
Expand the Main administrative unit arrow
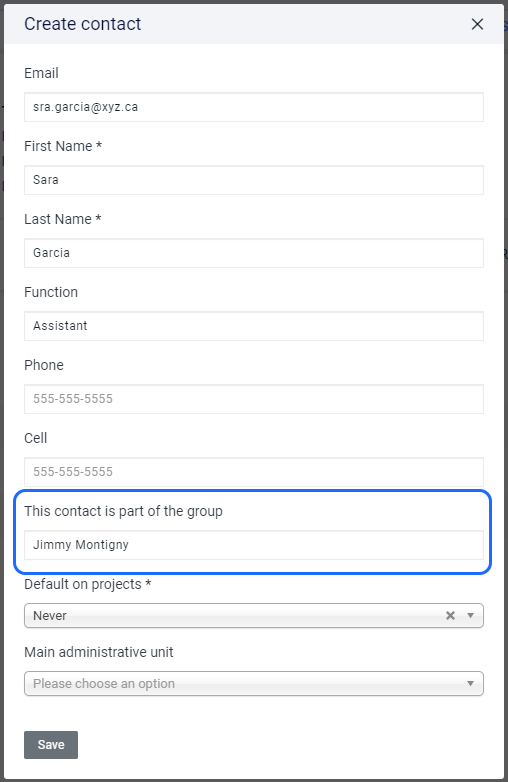pyautogui.click(x=470, y=683)
